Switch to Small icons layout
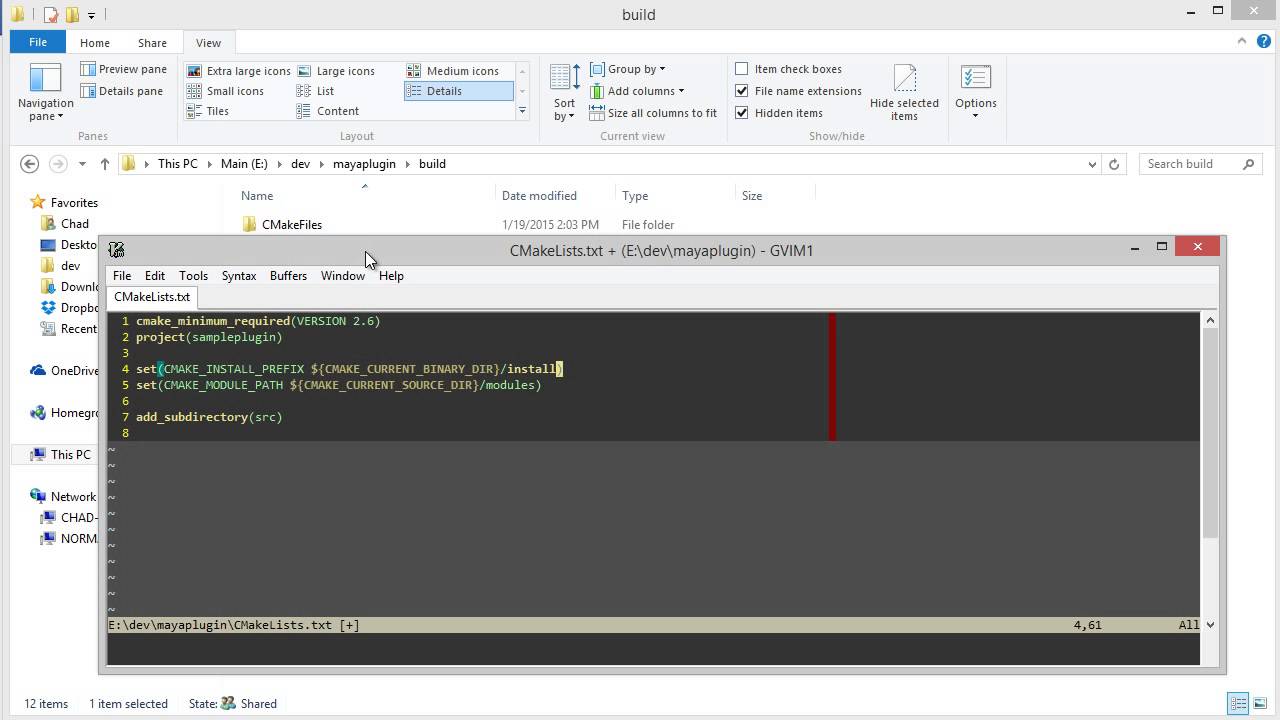1280x720 pixels. (x=225, y=91)
